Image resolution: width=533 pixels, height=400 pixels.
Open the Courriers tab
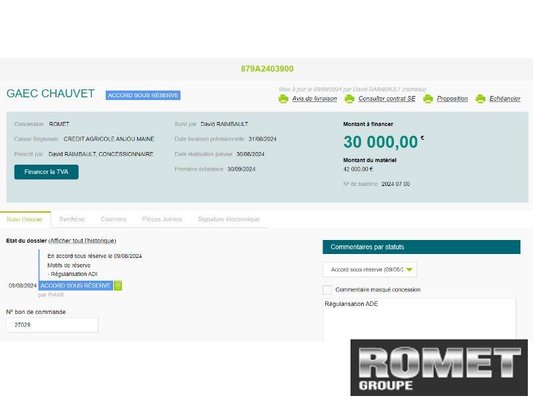114,219
